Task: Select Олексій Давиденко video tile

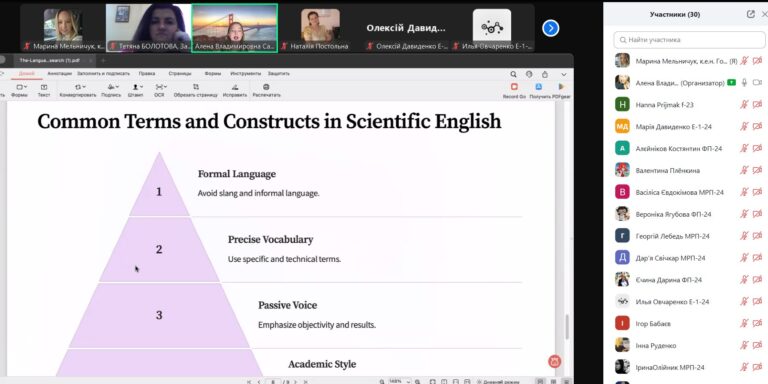Action: [406, 27]
